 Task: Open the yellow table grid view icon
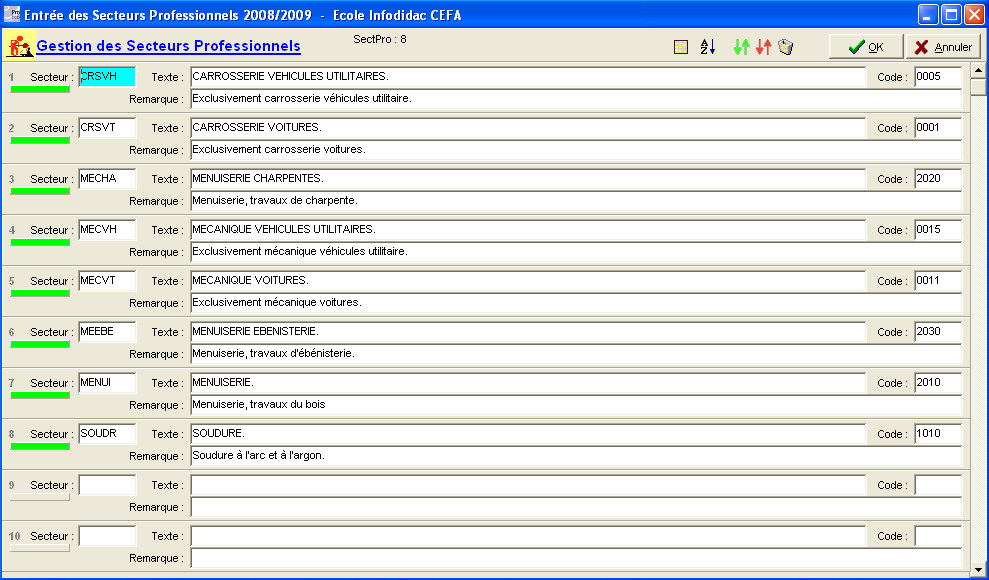[x=681, y=47]
